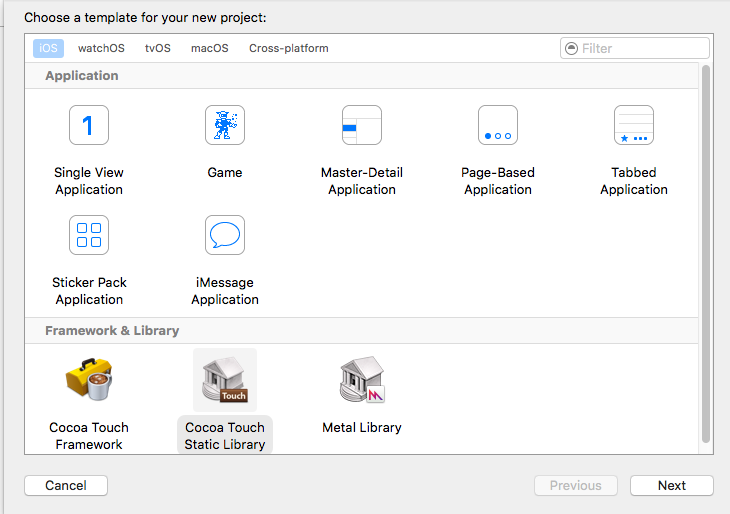The height and width of the screenshot is (514, 730).
Task: Choose the Sticker Pack Application icon
Action: click(x=89, y=235)
